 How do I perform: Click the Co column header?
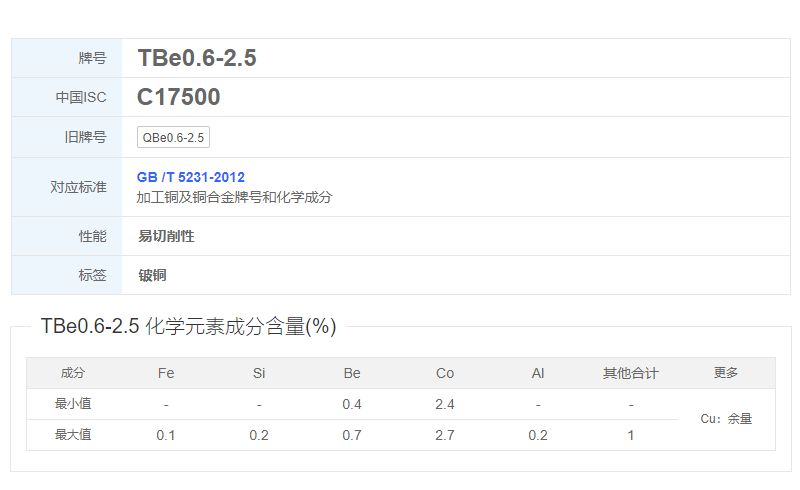click(x=445, y=373)
